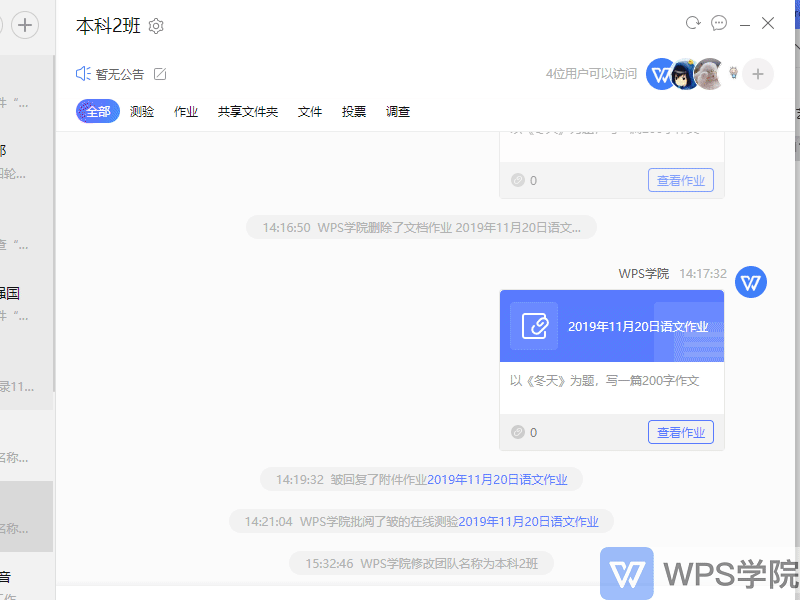Open the feedback bubble icon in title bar
The height and width of the screenshot is (600, 800).
(719, 22)
